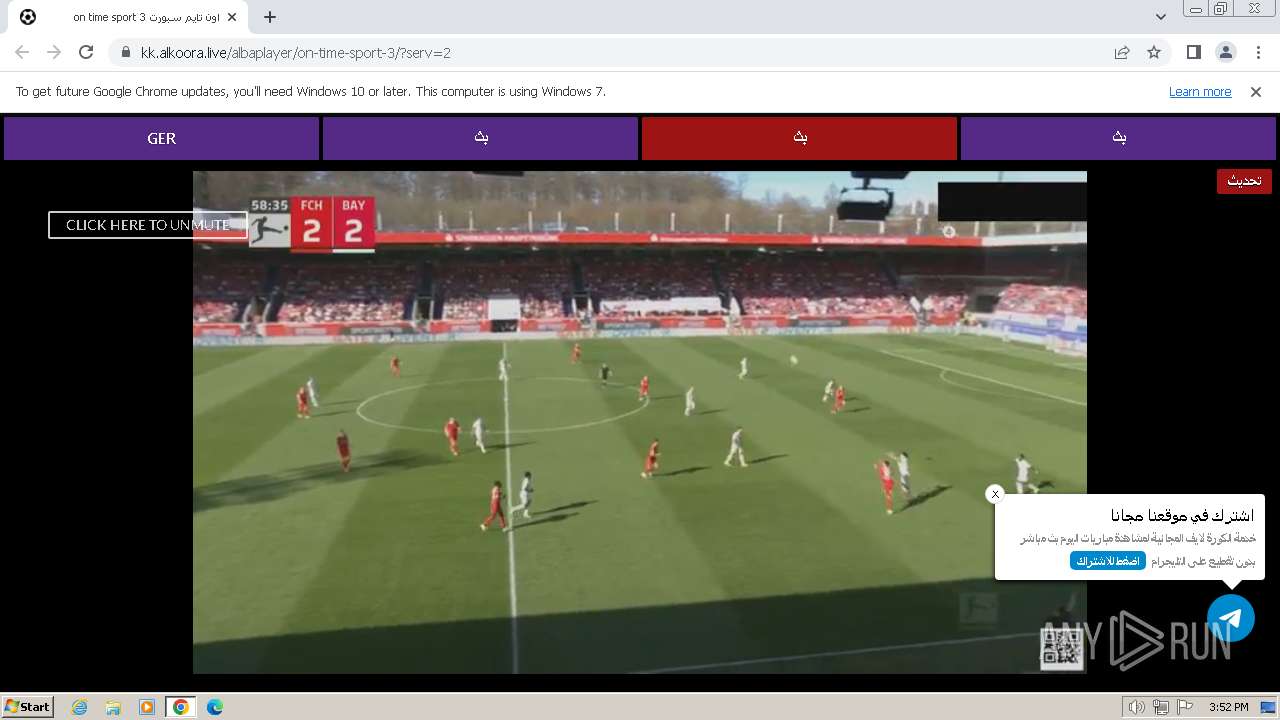This screenshot has height=720, width=1280.
Task: Switch to Chrome in the taskbar
Action: coord(181,707)
